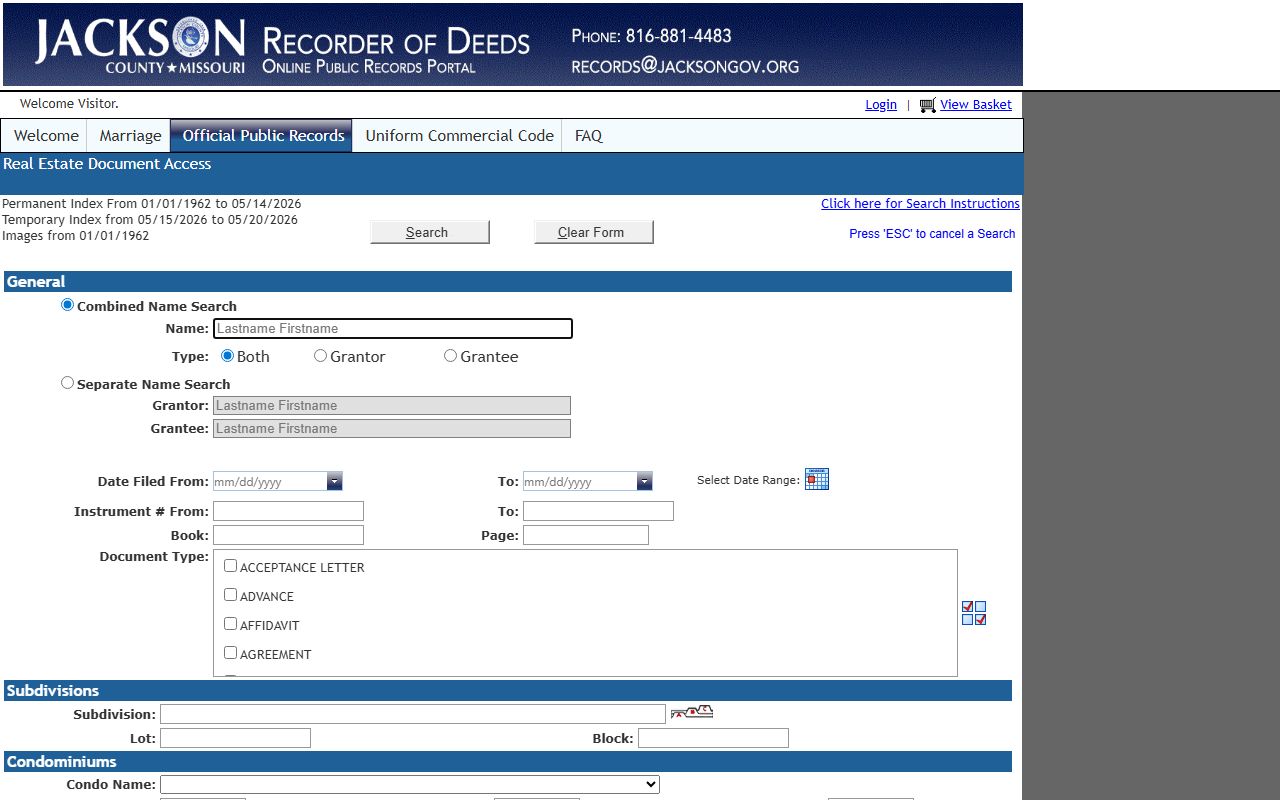Screen dimensions: 1280x800
Task: Click the select-all document types checkmark icon
Action: tap(974, 613)
